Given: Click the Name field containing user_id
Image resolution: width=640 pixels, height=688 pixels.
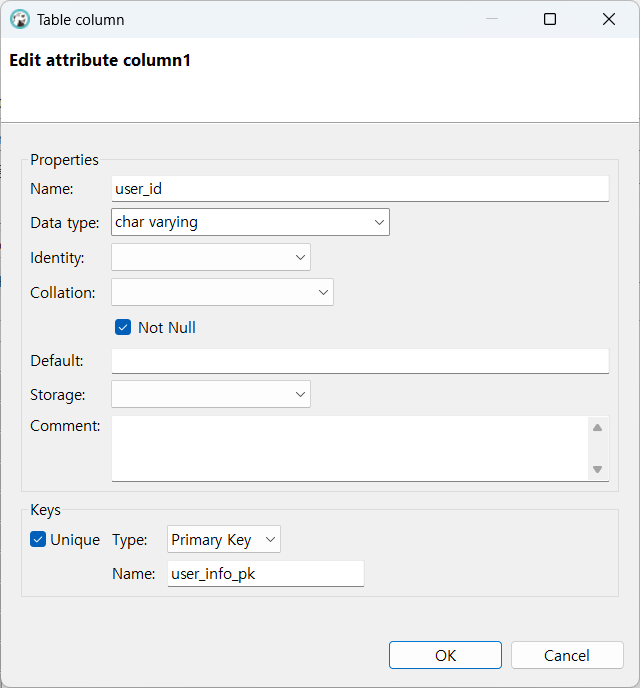Looking at the screenshot, I should click(x=360, y=188).
